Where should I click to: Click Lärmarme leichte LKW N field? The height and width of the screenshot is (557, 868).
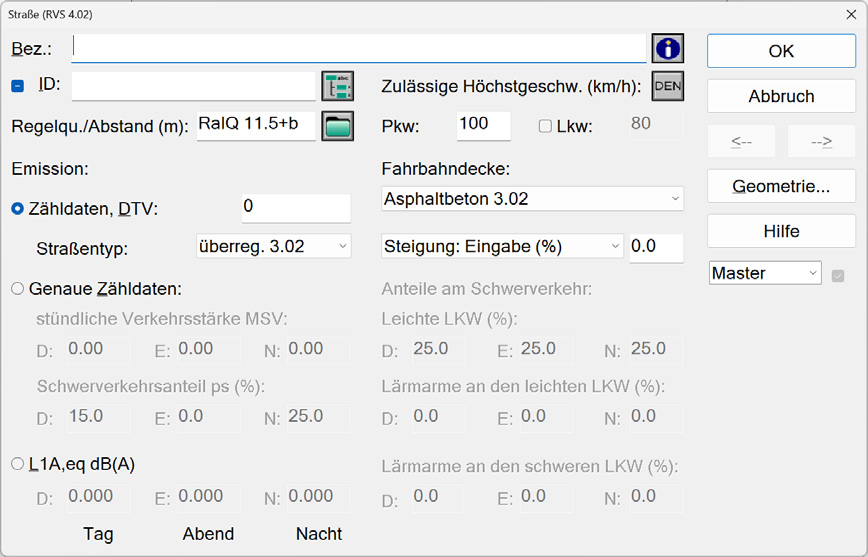point(657,417)
